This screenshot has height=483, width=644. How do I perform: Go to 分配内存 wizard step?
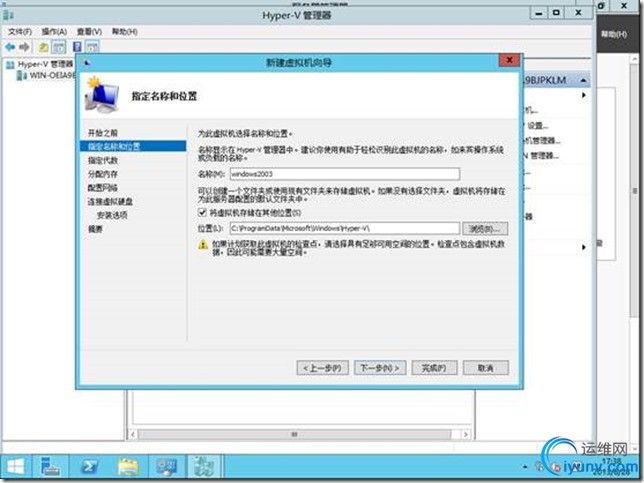[x=103, y=174]
